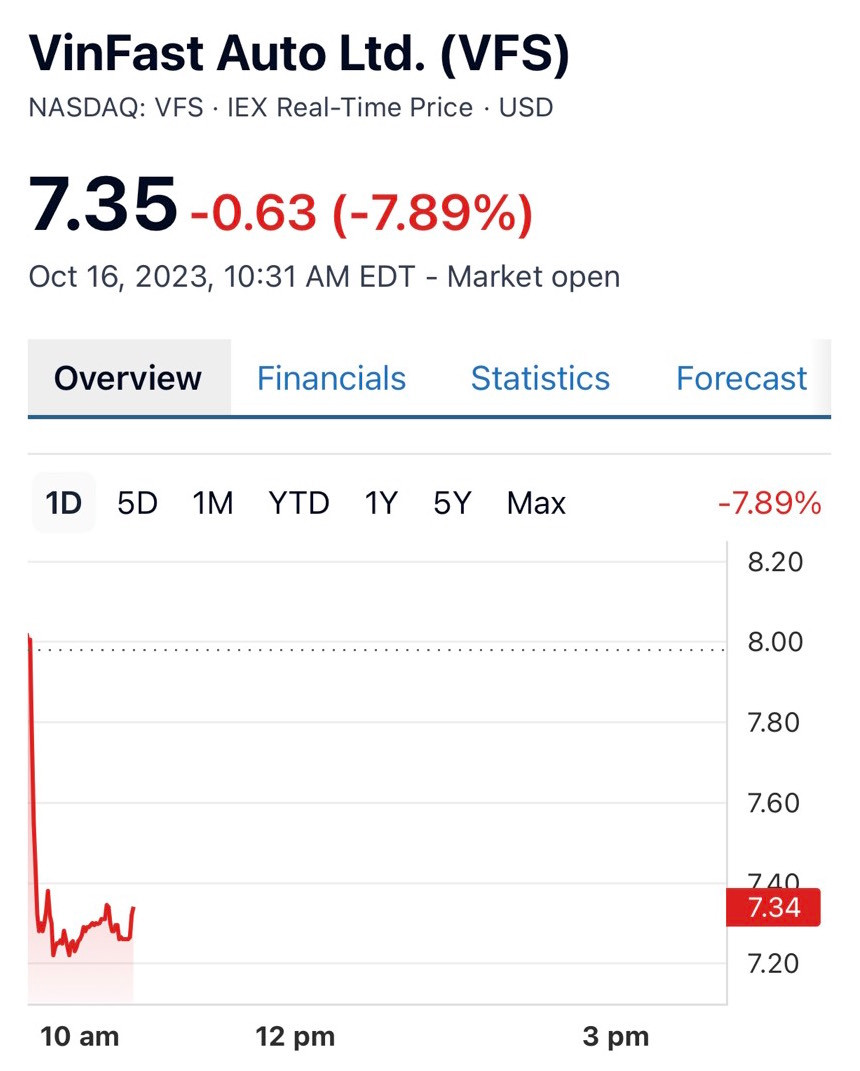Click the 3 pm time axis label

(x=615, y=1037)
